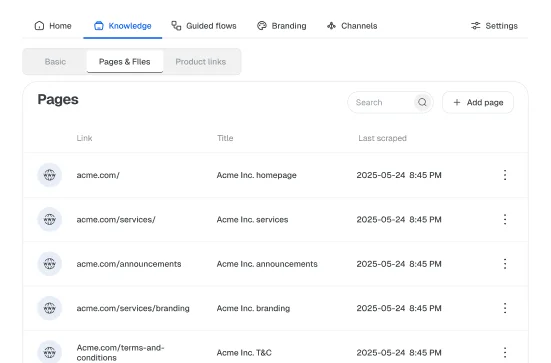Click the acme.com/announcements link text

click(129, 264)
